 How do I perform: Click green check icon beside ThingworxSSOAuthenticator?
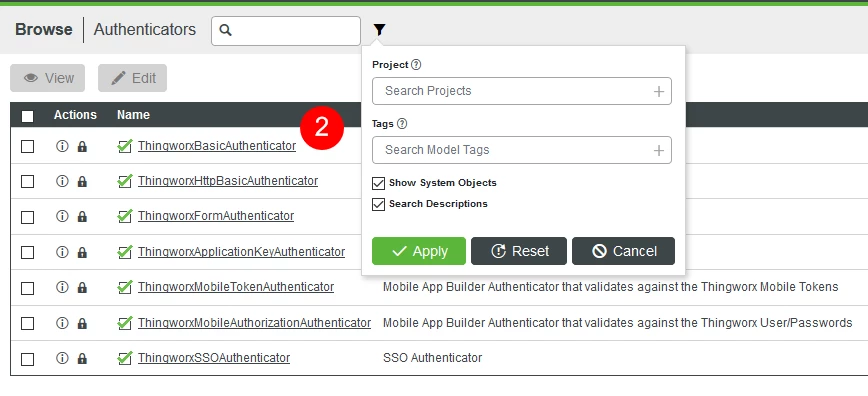coord(125,358)
